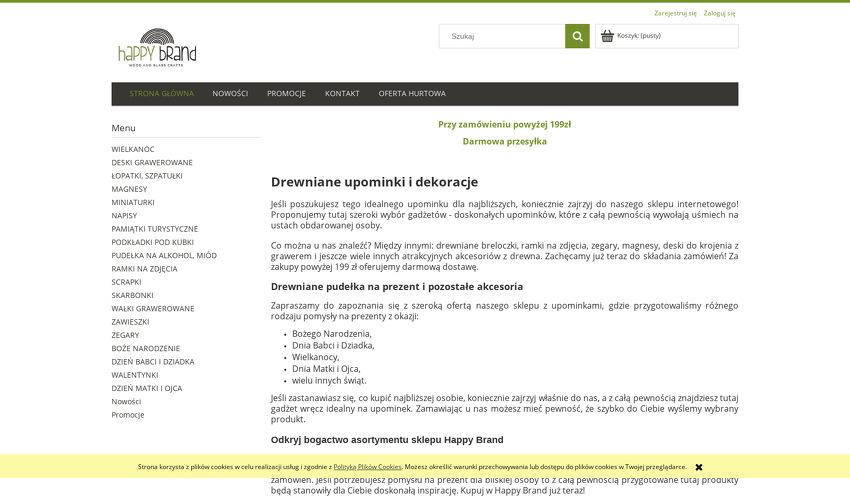Select Dzień Matki i Ojca category

click(147, 388)
